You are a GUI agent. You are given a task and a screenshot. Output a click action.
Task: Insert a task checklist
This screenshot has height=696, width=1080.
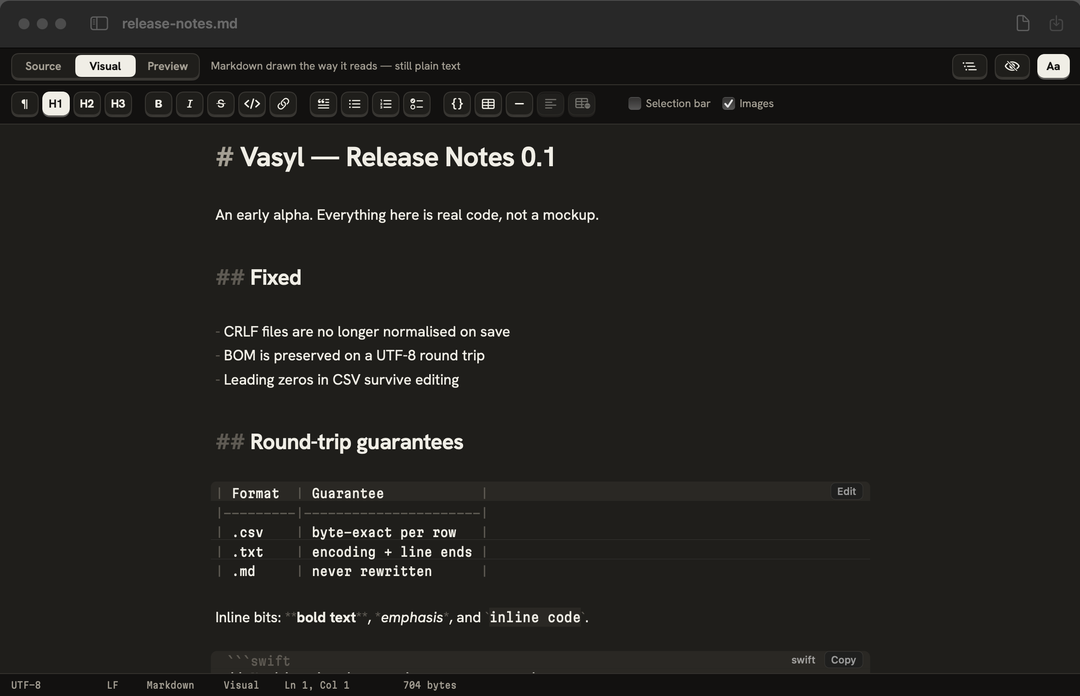(x=417, y=103)
